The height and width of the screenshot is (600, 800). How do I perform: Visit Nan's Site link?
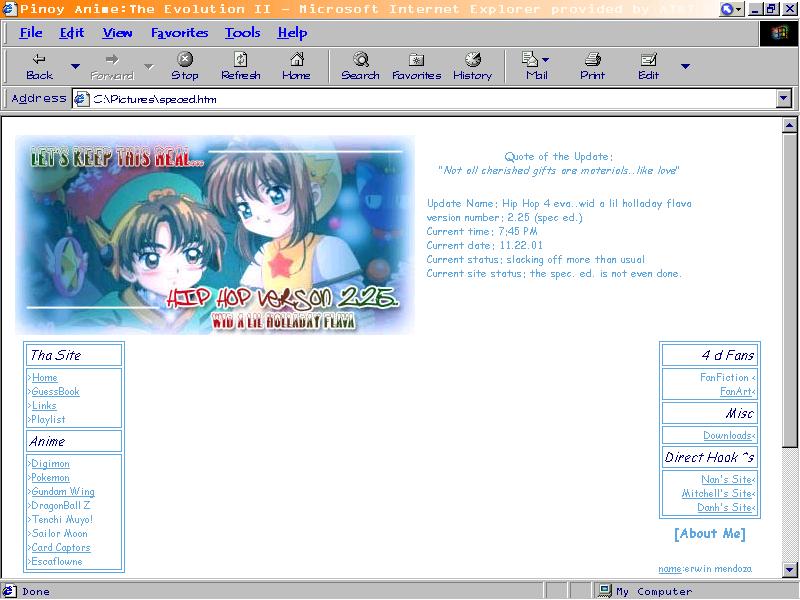726,479
